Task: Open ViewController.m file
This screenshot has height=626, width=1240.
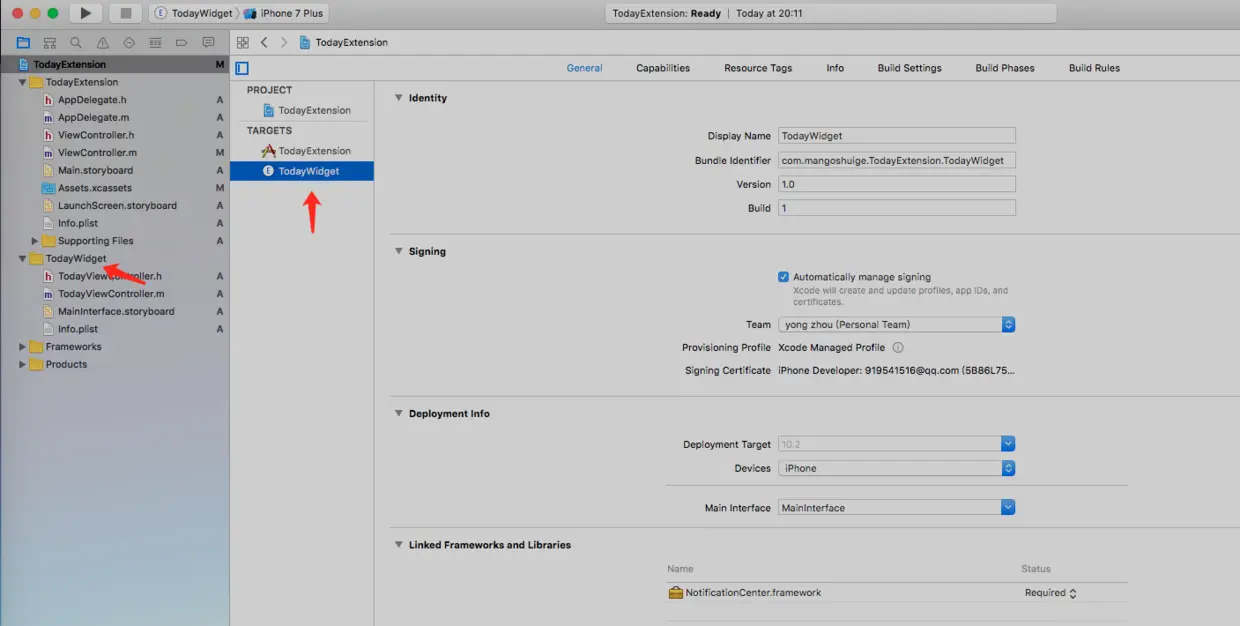Action: [x=97, y=153]
